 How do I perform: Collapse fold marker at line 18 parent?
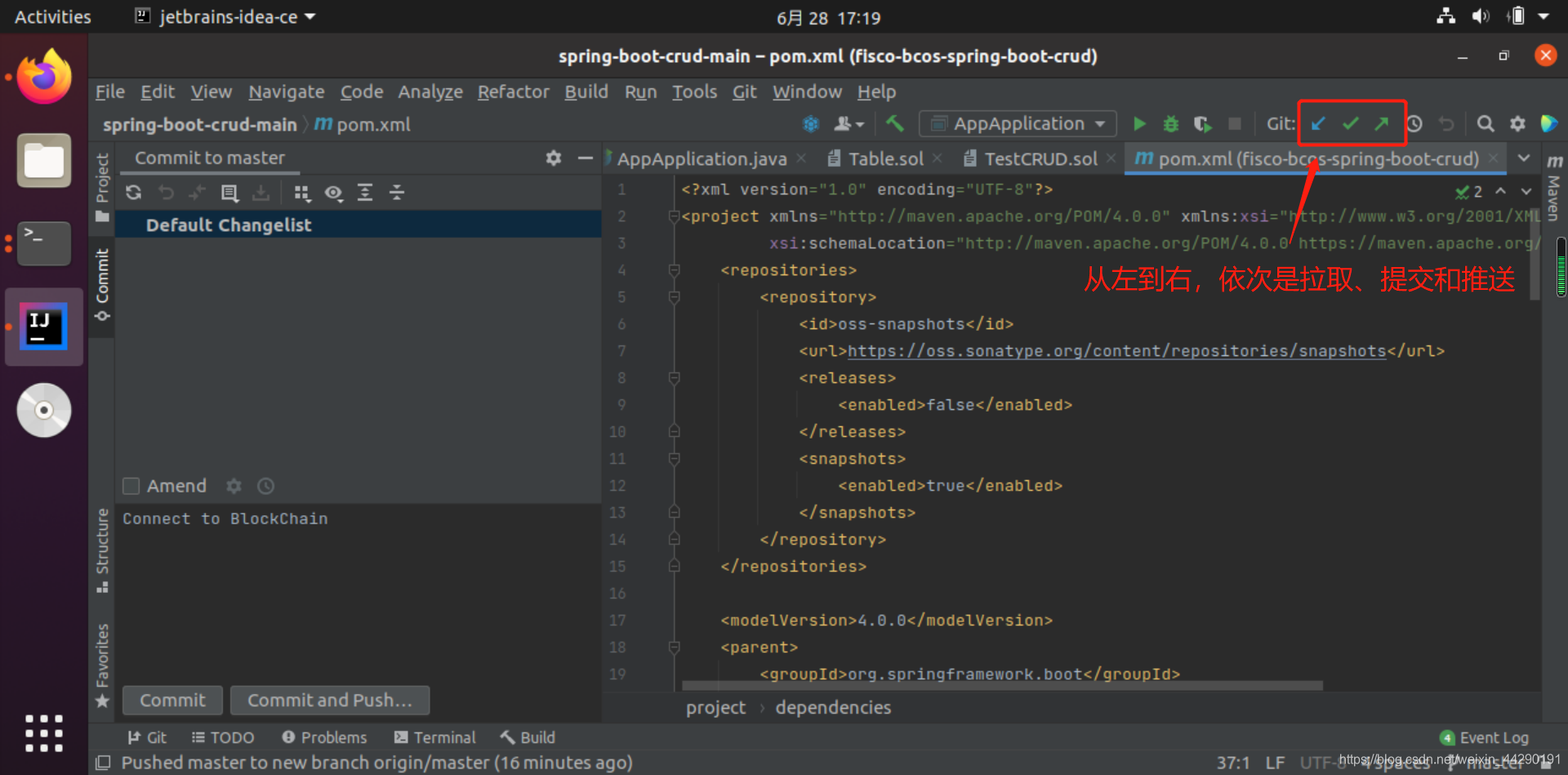[x=675, y=648]
